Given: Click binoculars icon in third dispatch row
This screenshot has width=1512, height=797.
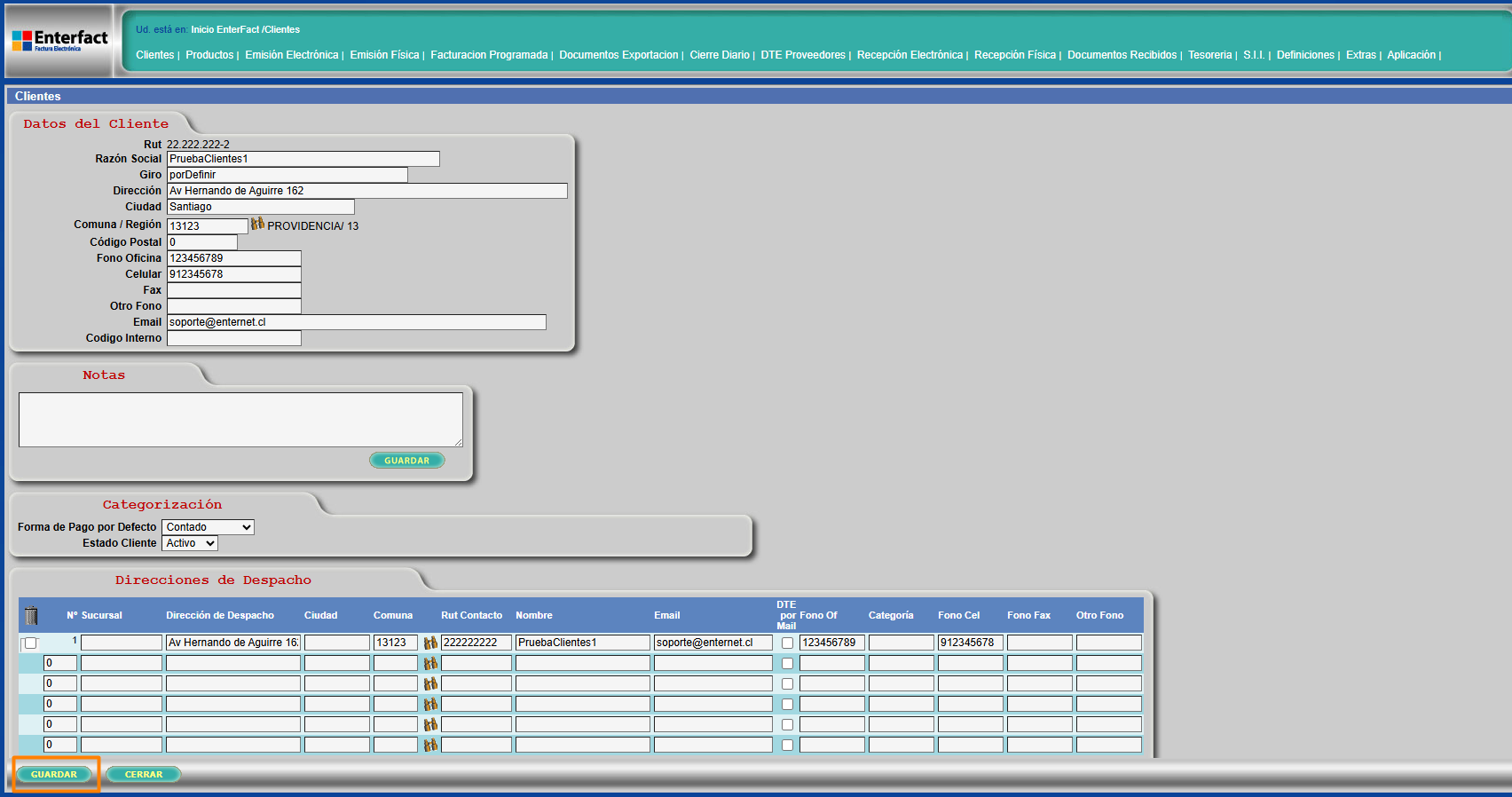Looking at the screenshot, I should [430, 683].
